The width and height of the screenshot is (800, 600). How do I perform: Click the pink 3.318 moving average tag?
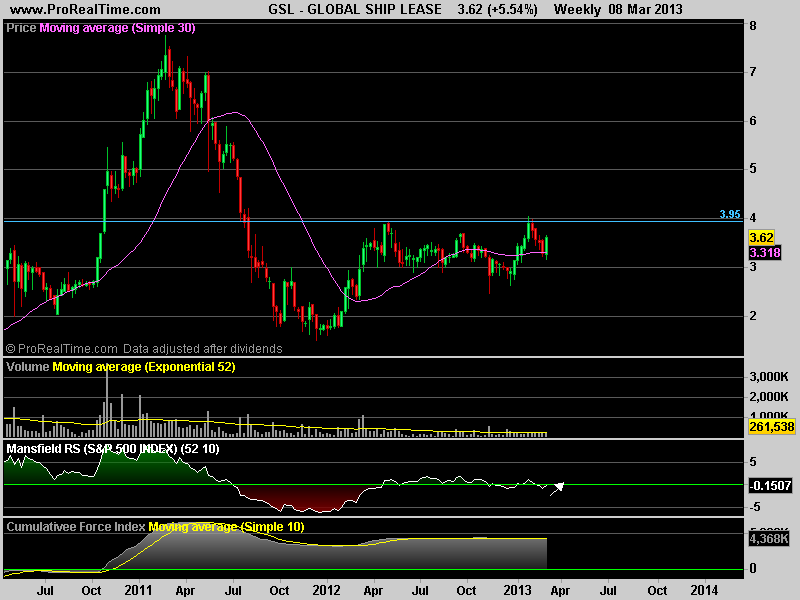(765, 253)
